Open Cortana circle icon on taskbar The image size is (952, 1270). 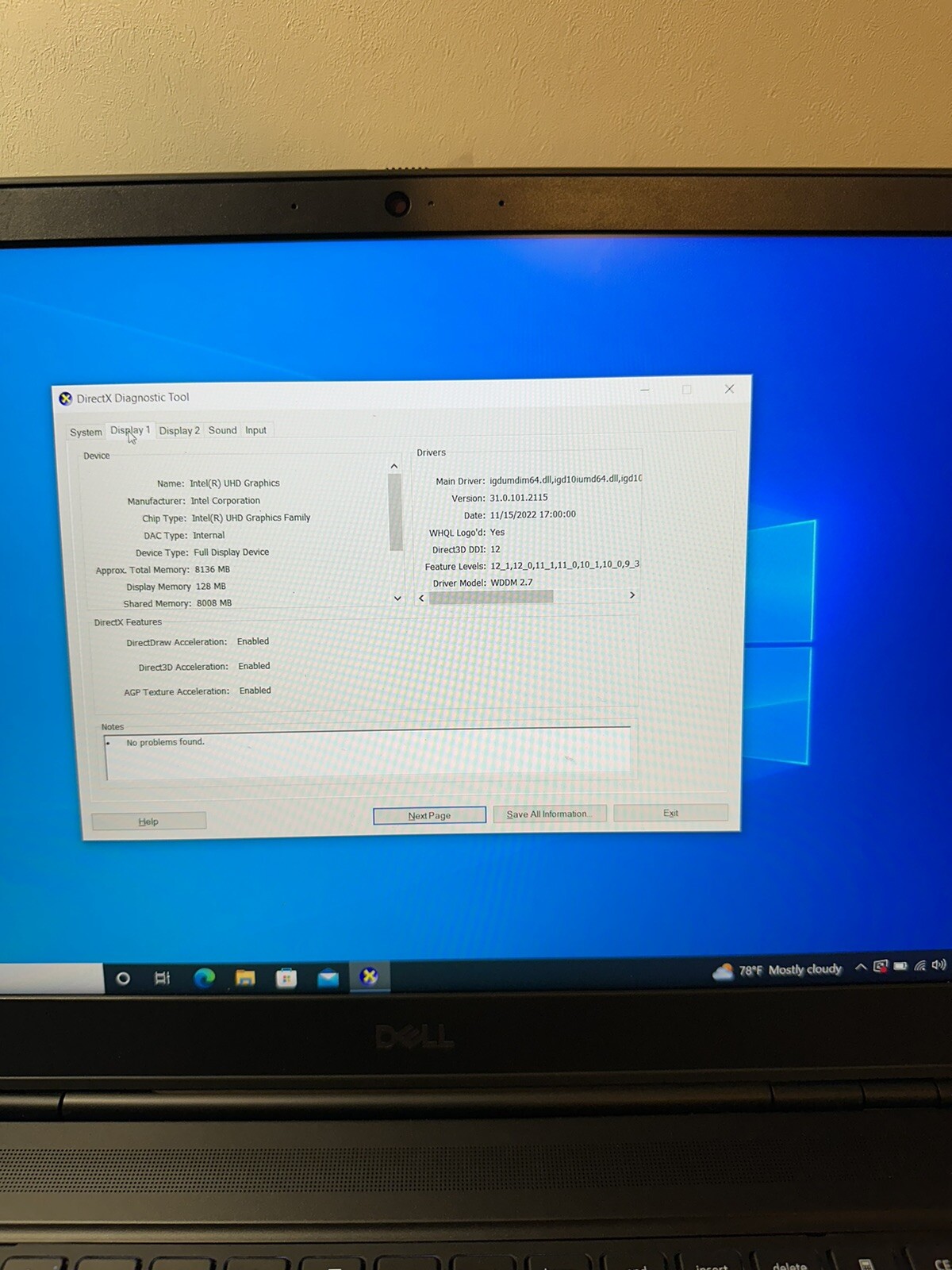point(123,978)
